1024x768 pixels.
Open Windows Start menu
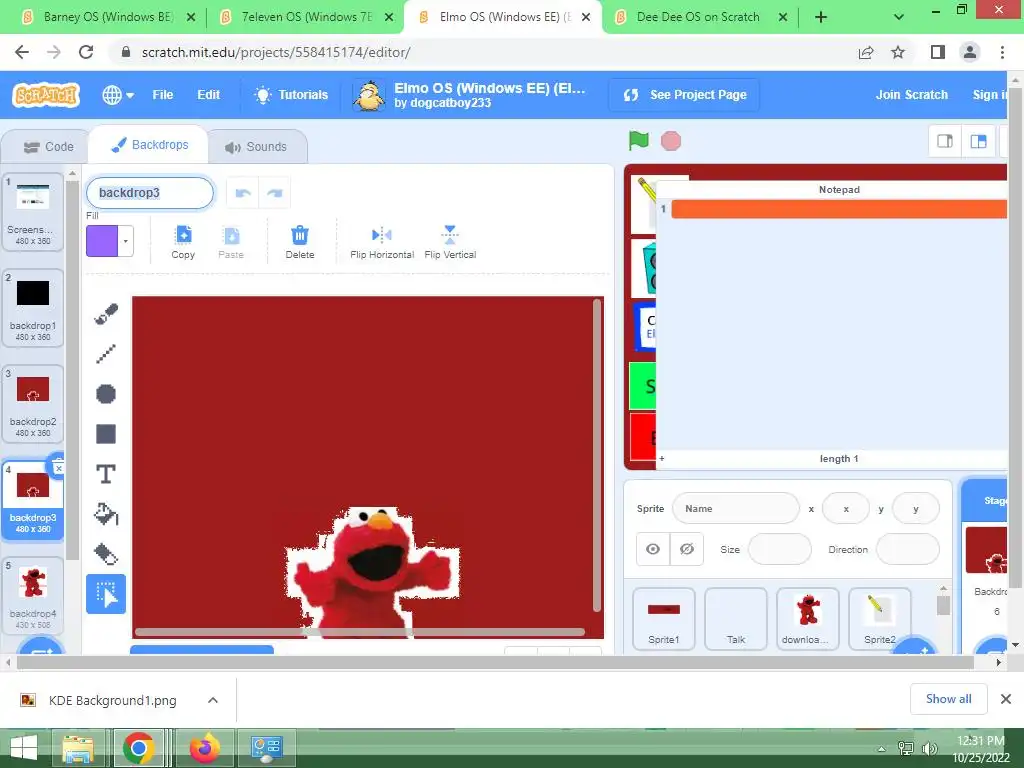(24, 748)
